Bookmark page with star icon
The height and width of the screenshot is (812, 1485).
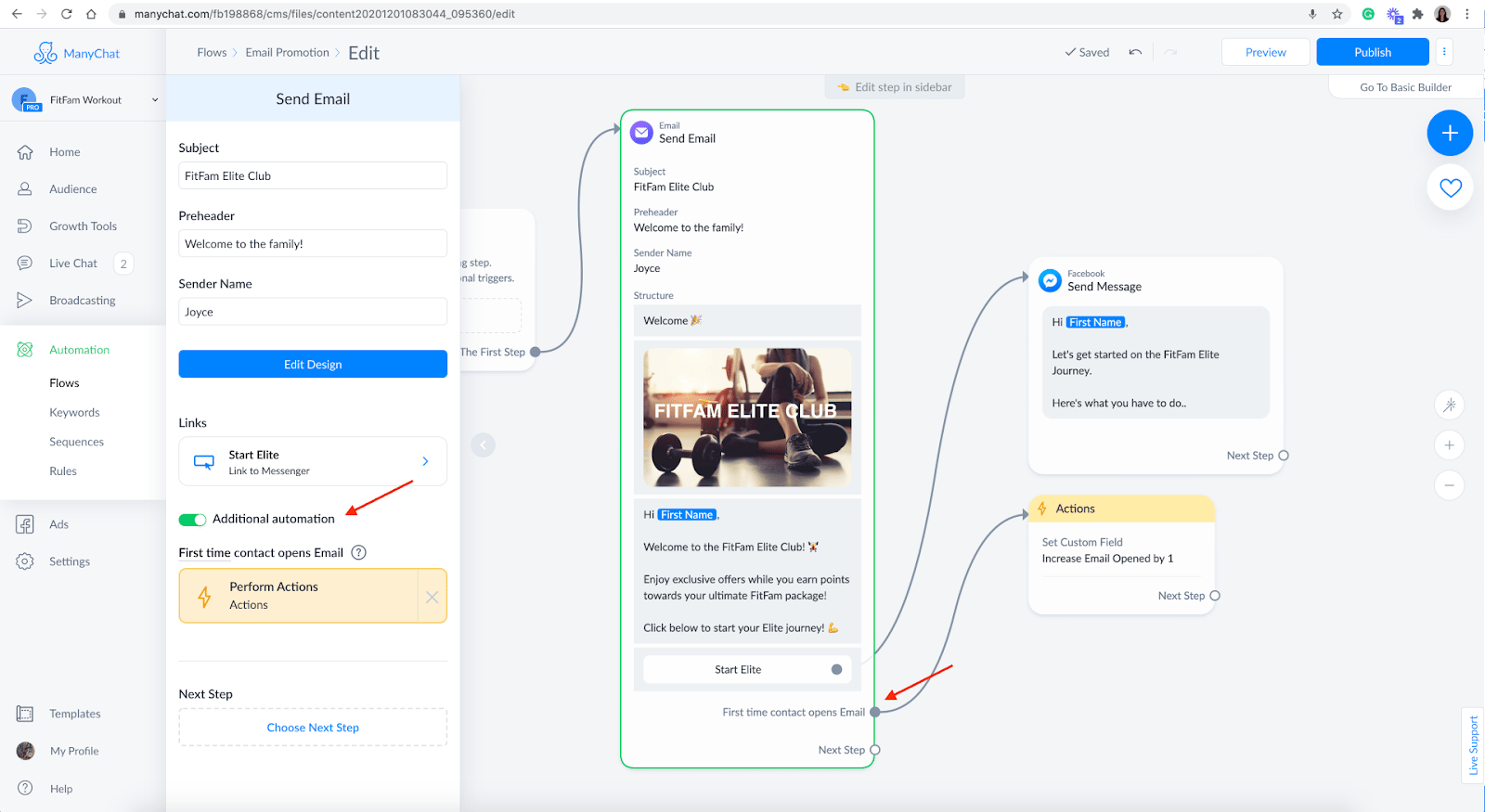(1336, 14)
